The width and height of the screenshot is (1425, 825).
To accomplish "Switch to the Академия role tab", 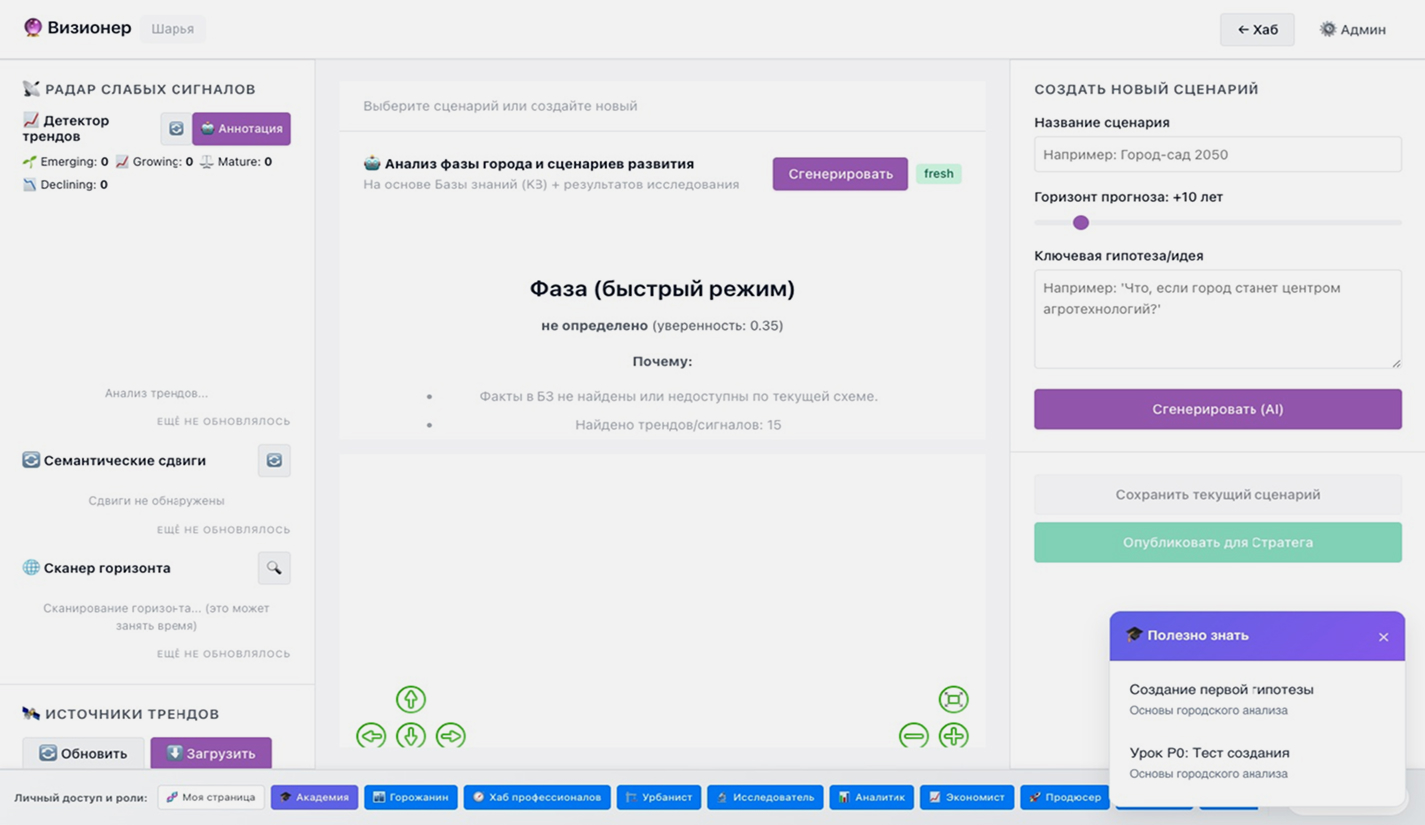I will coord(314,797).
